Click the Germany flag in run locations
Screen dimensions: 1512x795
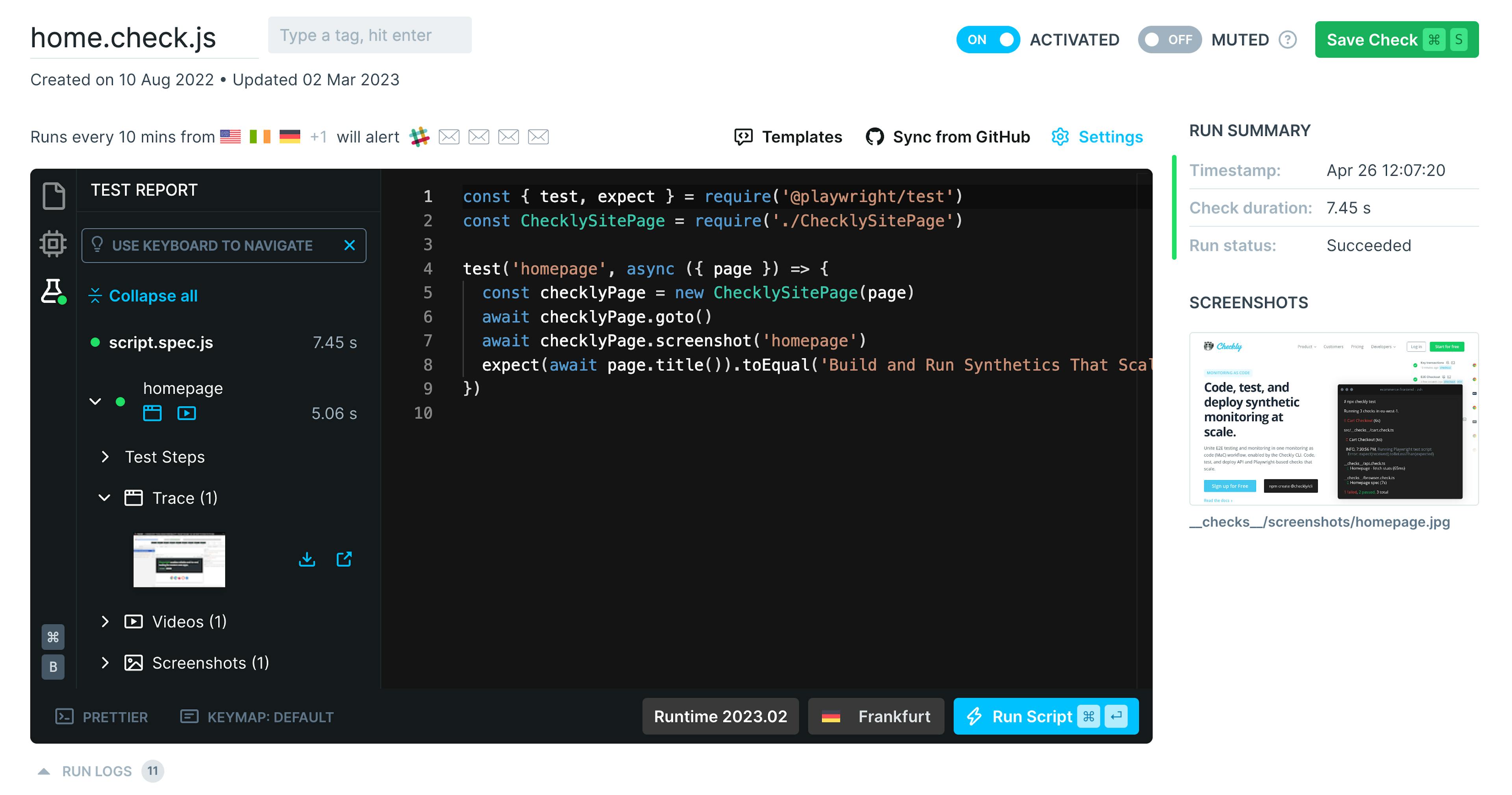(290, 137)
